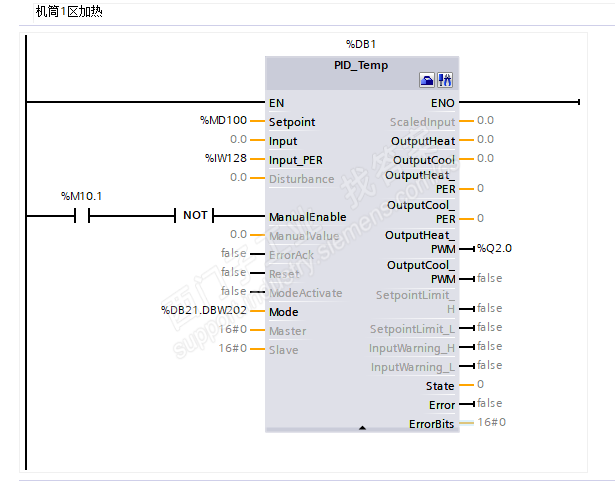
Task: Click the EN input pin label
Action: click(277, 103)
